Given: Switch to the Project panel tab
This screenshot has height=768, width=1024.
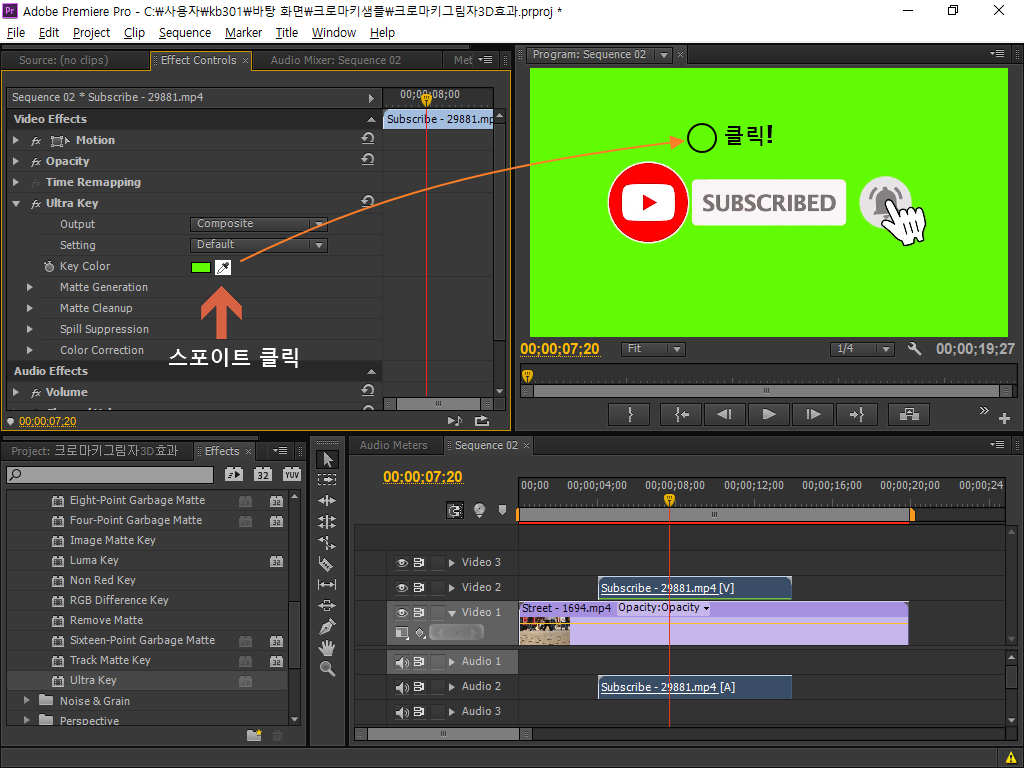Looking at the screenshot, I should pos(94,451).
